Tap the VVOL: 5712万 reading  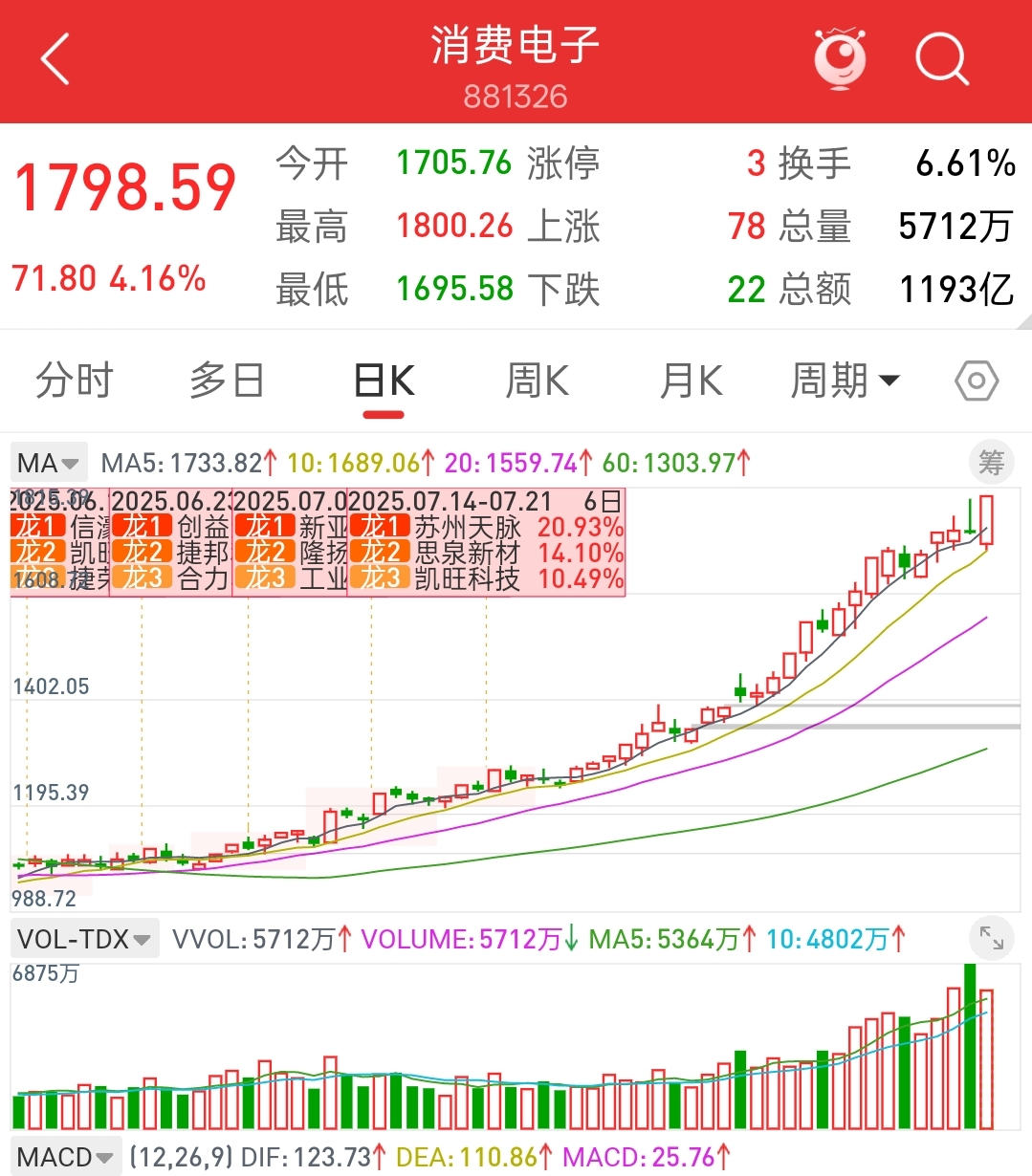(x=262, y=940)
